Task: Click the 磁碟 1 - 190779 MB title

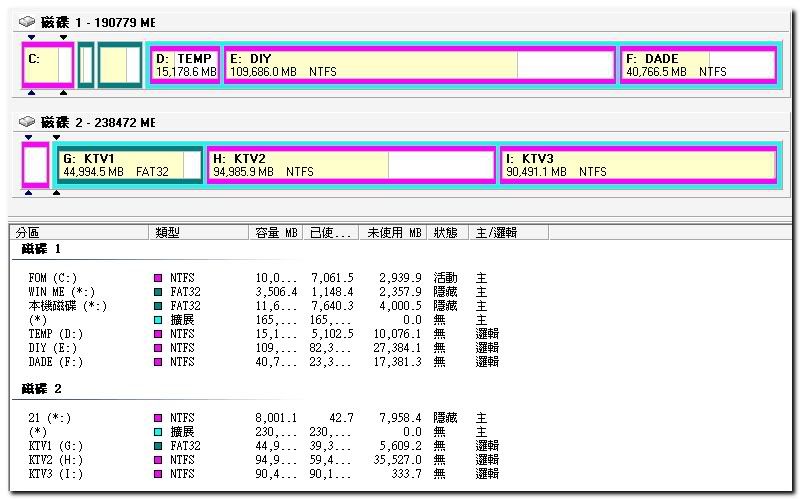Action: [x=98, y=22]
